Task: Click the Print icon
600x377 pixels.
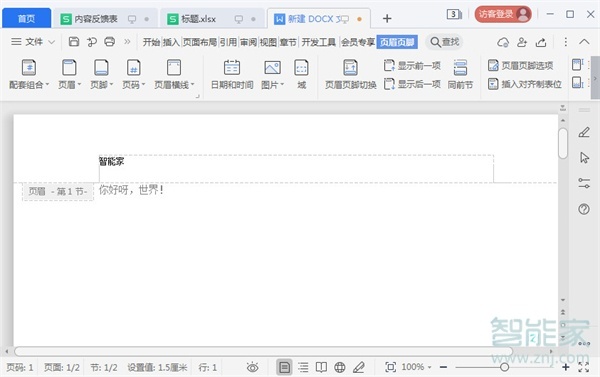Action: [x=110, y=41]
